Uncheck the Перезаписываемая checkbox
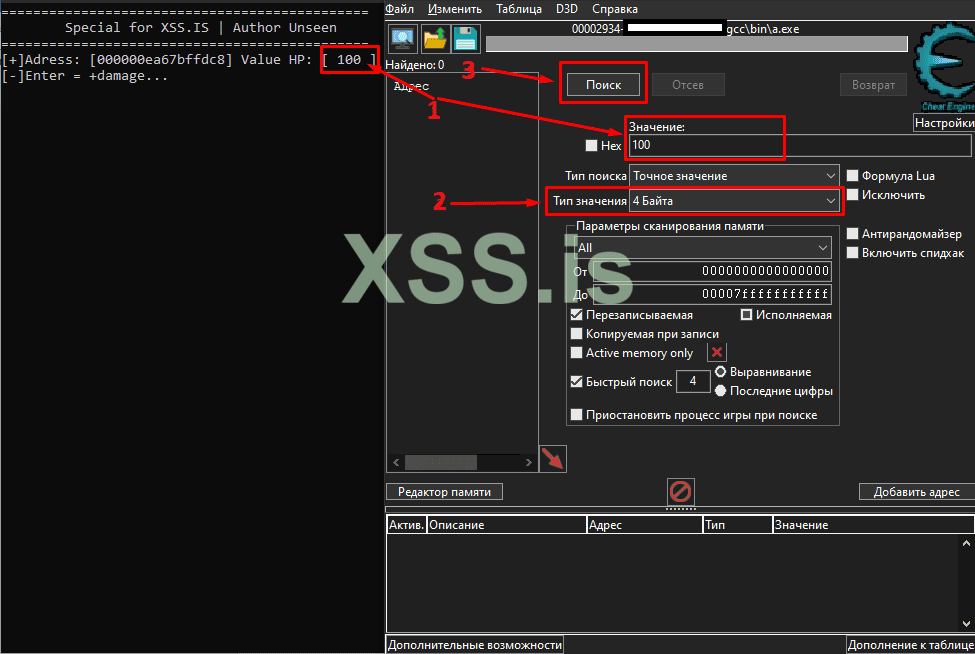The height and width of the screenshot is (654, 975). [x=576, y=315]
